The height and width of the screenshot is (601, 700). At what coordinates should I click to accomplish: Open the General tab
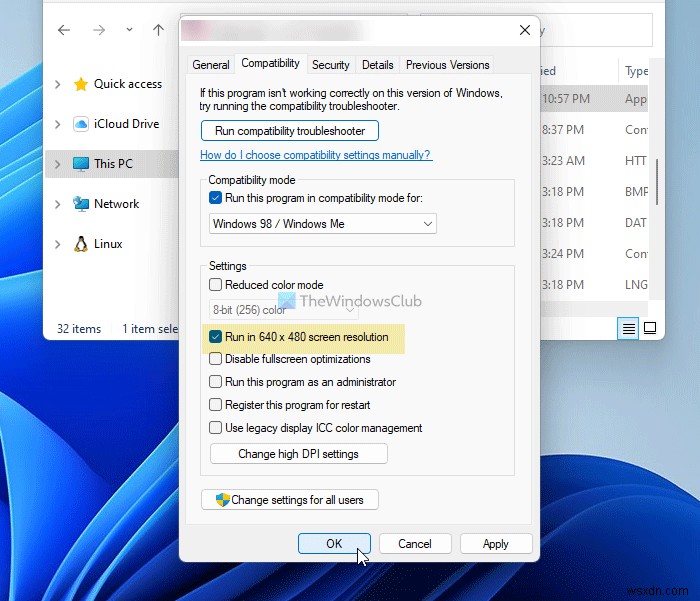coord(211,65)
